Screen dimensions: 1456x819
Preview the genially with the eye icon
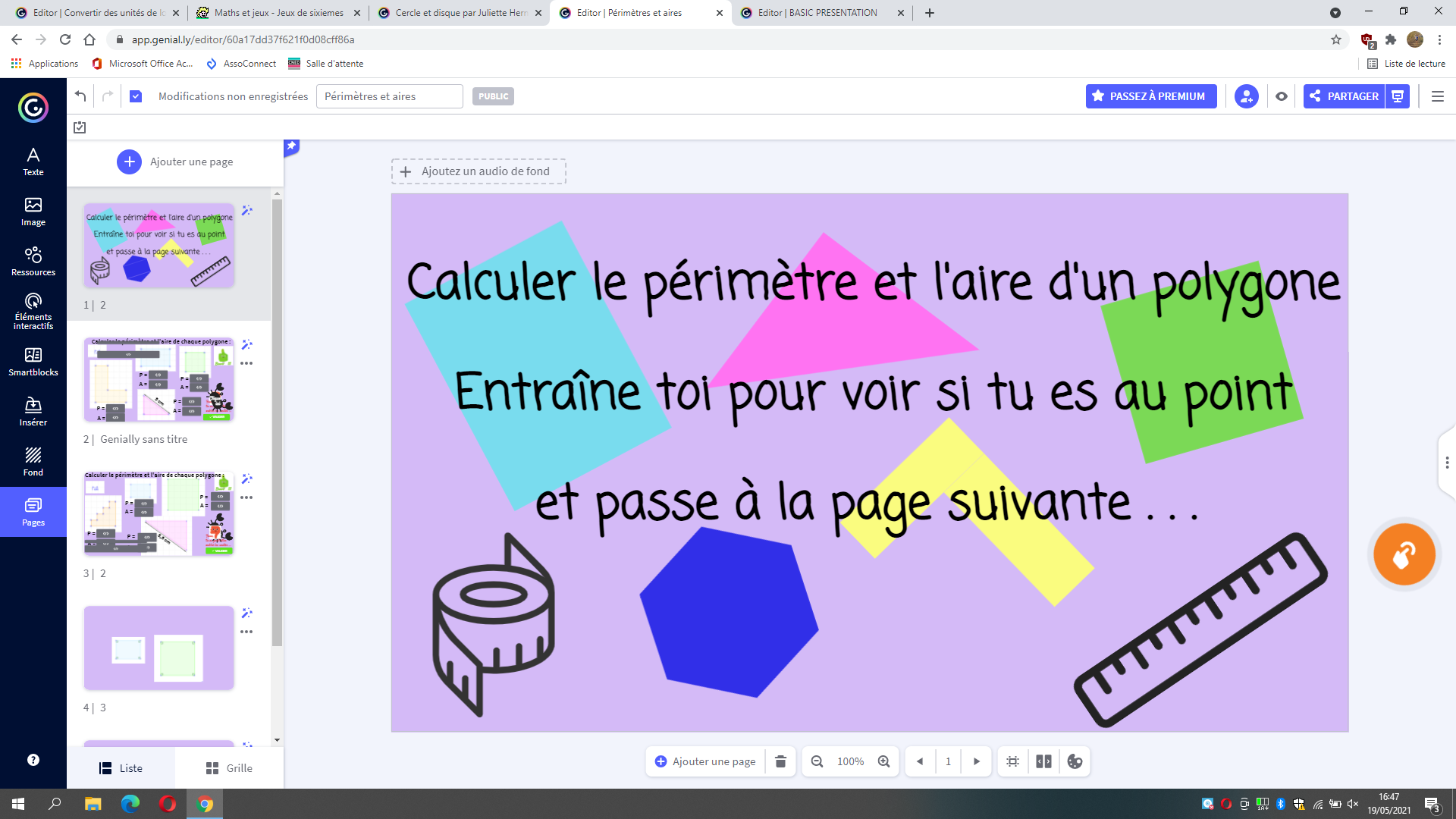[x=1282, y=96]
